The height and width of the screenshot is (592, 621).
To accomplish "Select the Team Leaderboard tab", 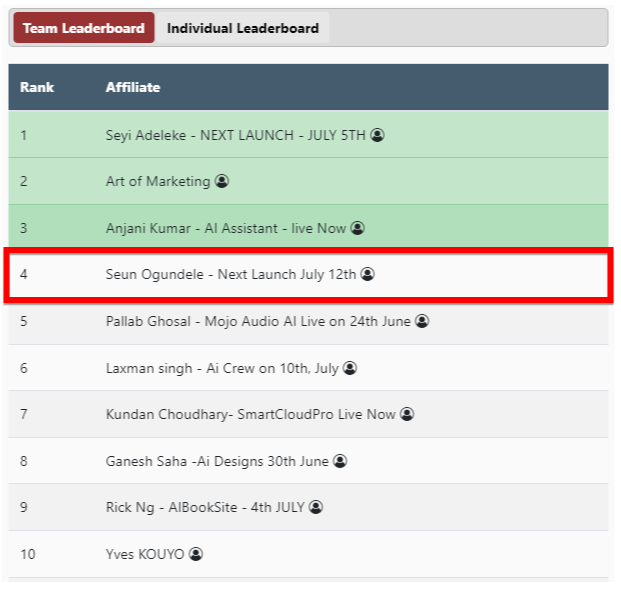I will click(x=84, y=28).
